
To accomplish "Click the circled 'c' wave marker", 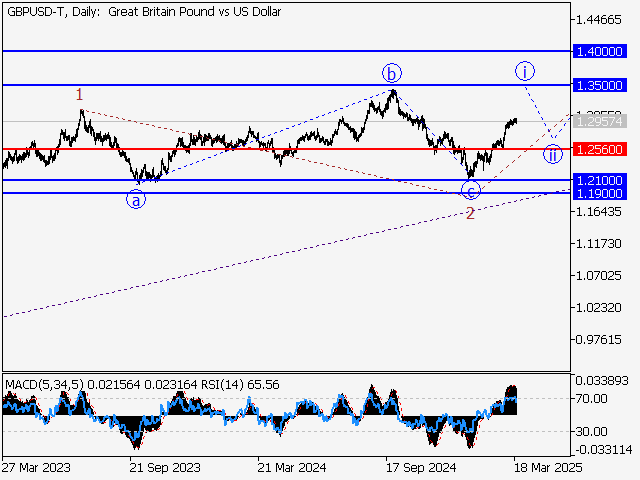I will click(472, 192).
